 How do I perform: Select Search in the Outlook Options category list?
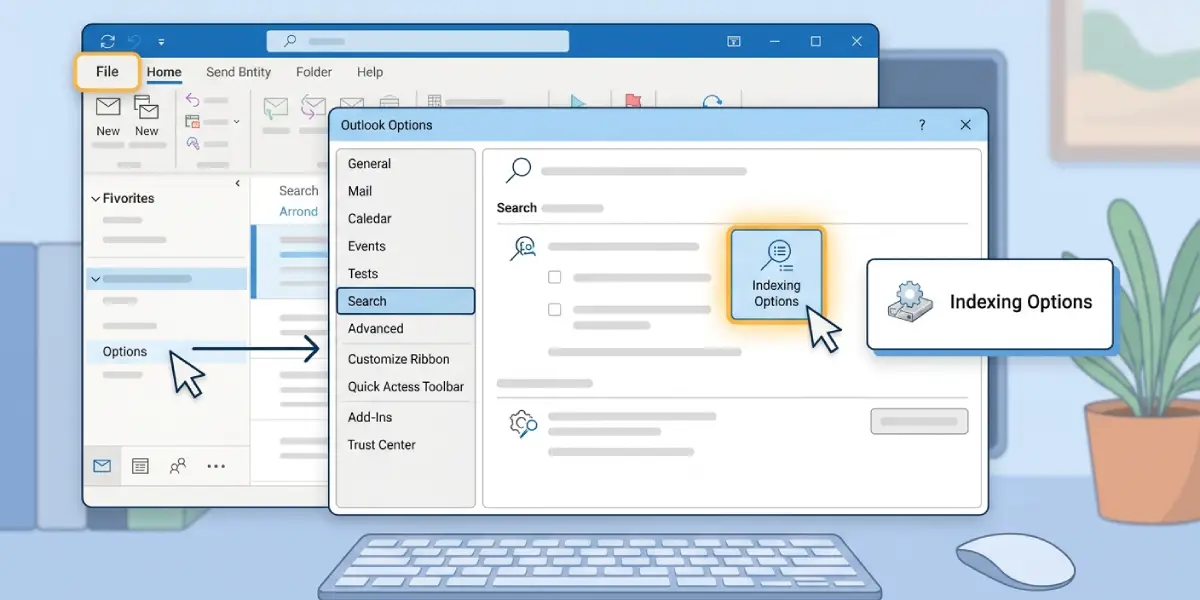click(x=405, y=301)
